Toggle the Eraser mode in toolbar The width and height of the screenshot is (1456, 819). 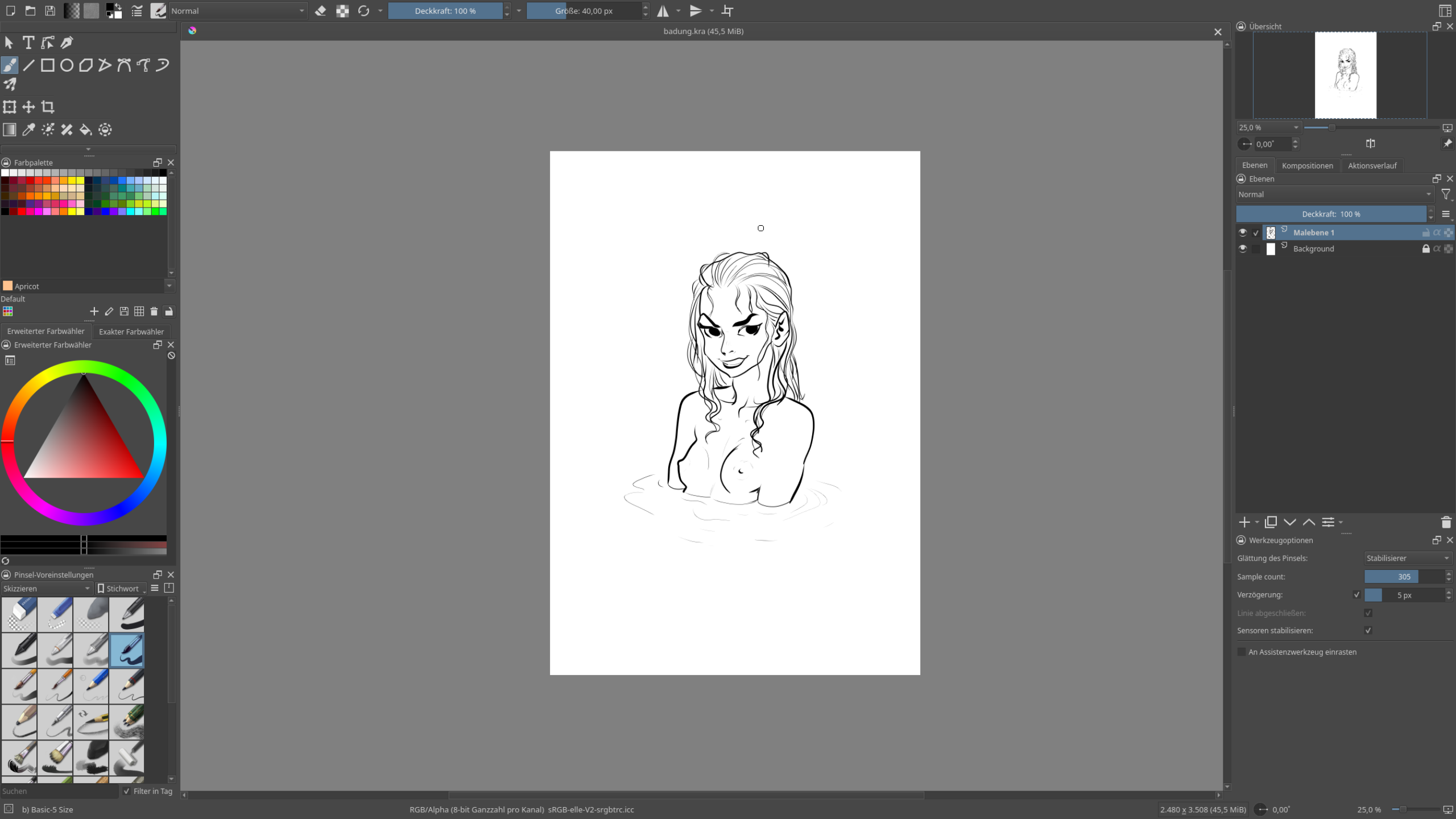tap(320, 11)
